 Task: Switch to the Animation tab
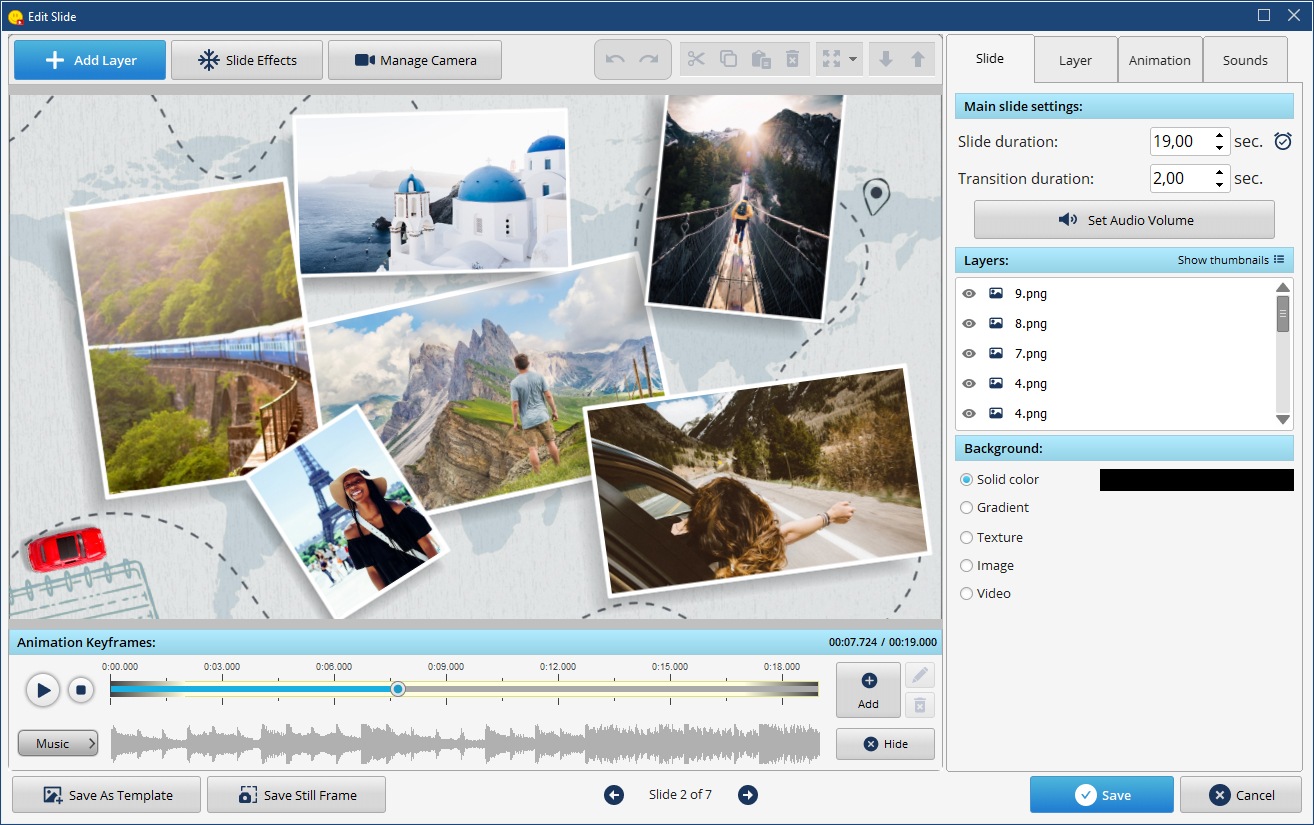click(1159, 60)
